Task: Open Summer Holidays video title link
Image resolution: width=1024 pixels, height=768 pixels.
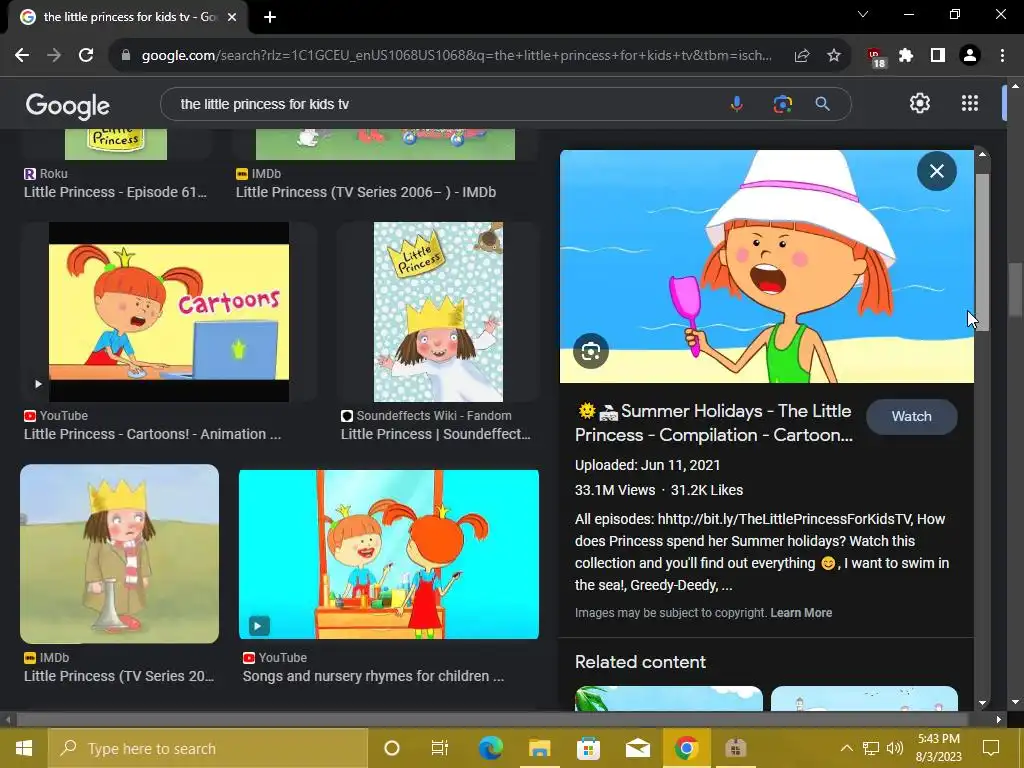Action: [713, 423]
